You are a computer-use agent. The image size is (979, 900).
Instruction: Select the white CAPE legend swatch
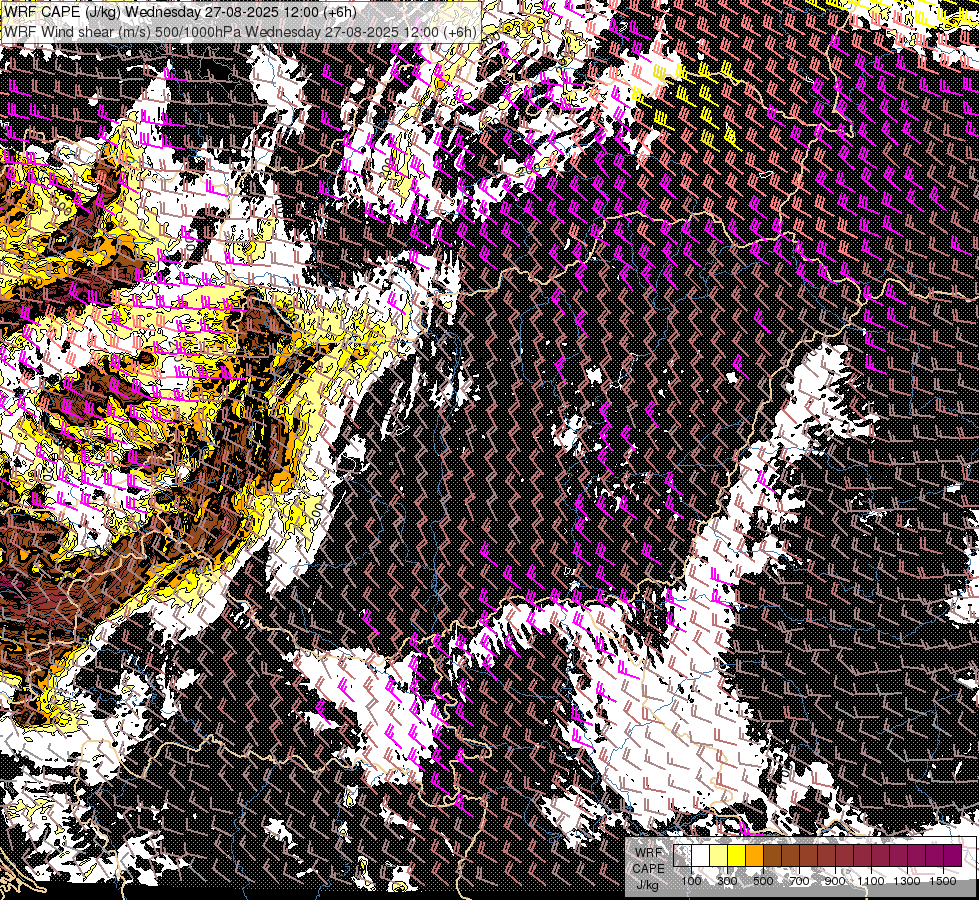pos(701,856)
